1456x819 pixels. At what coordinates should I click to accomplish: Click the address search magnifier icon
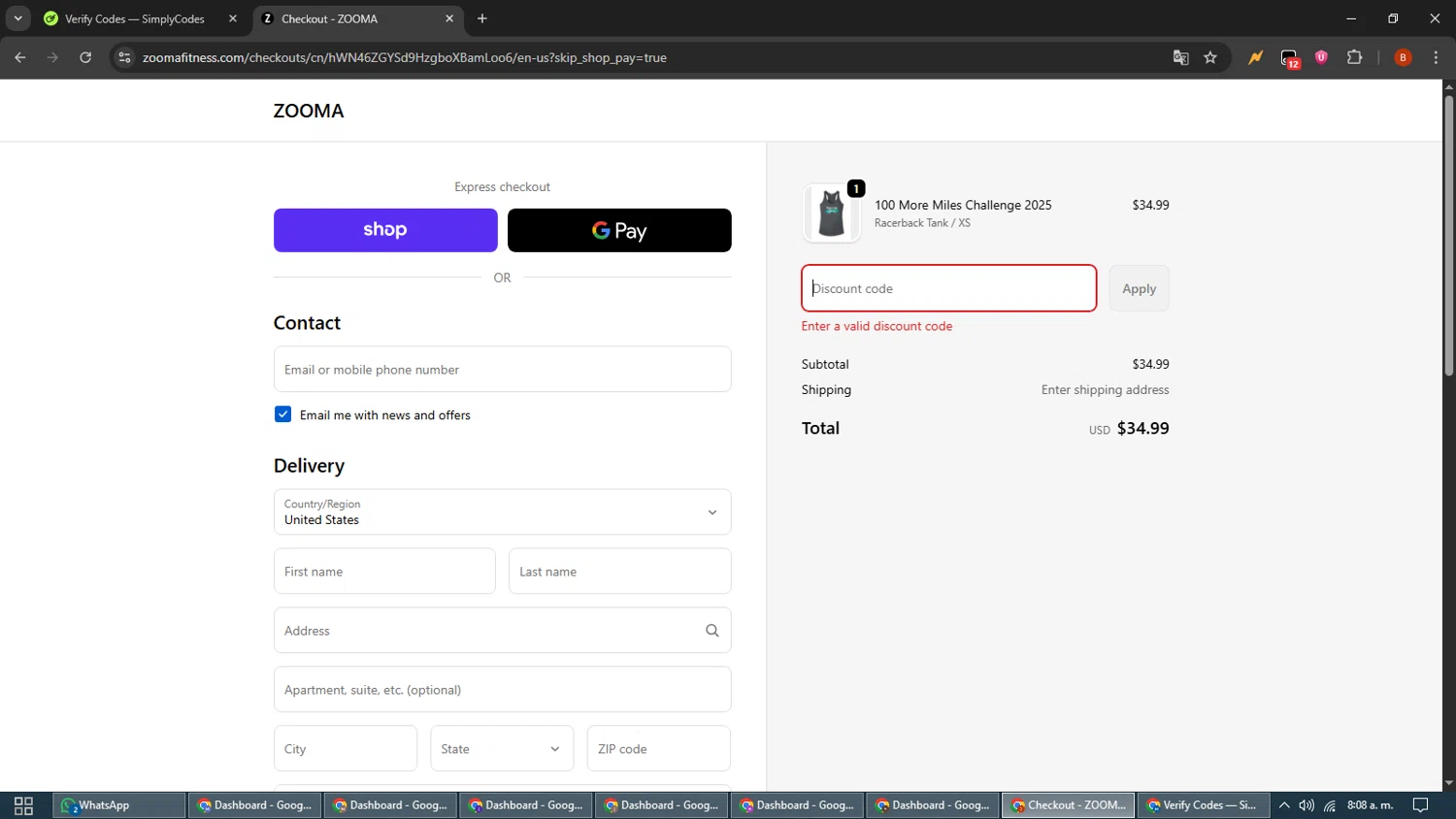click(712, 631)
